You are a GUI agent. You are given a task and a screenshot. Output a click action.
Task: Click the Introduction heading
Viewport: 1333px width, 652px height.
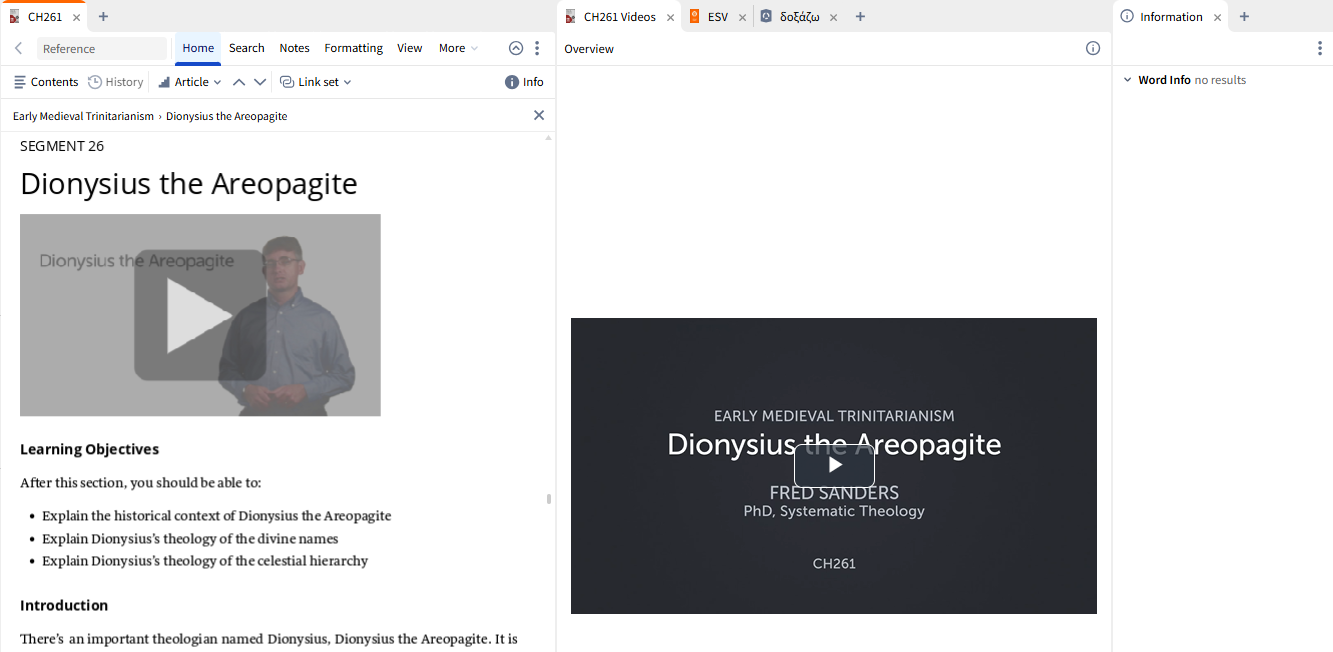[x=64, y=605]
